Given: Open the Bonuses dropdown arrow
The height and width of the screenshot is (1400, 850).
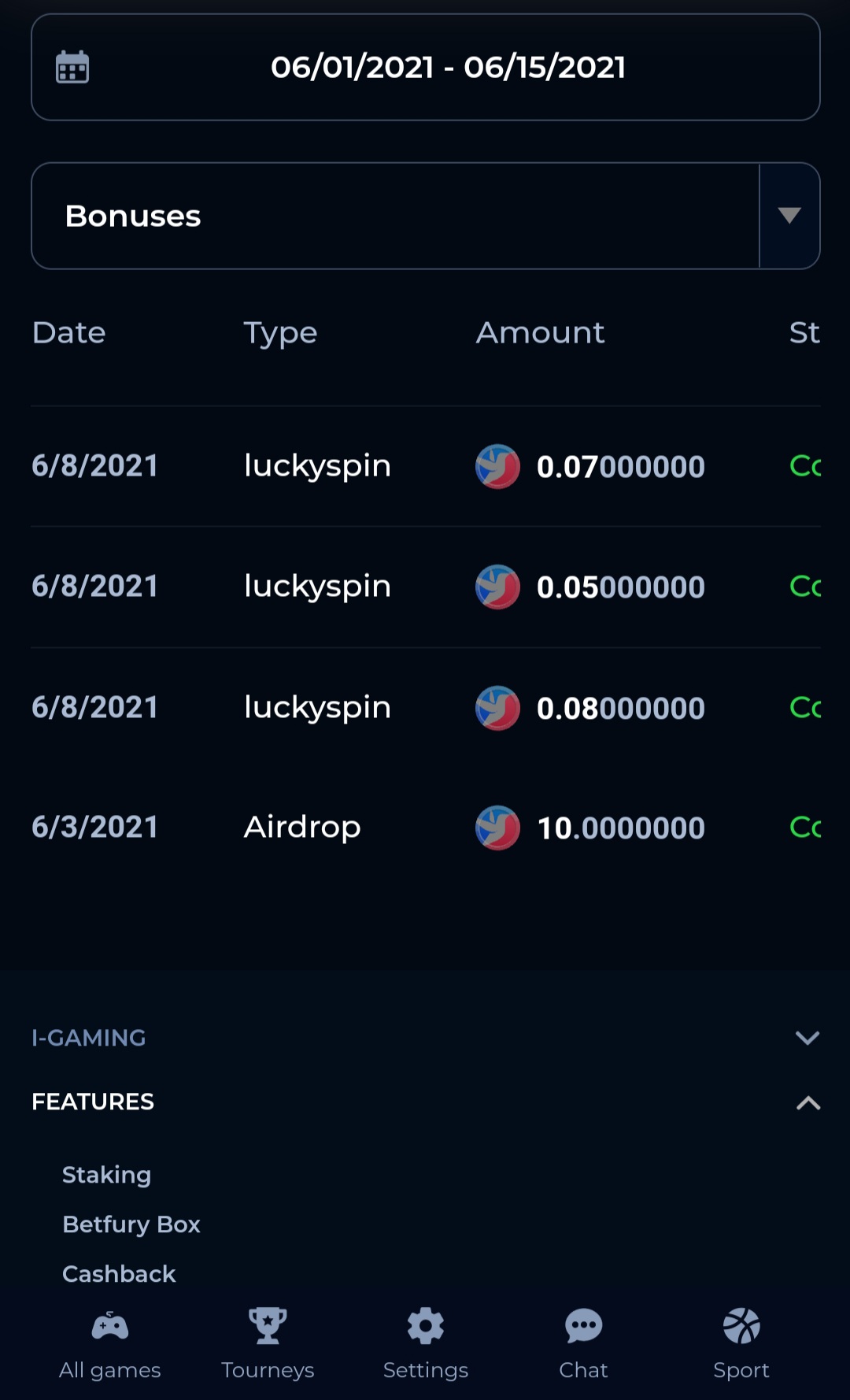Looking at the screenshot, I should 789,216.
